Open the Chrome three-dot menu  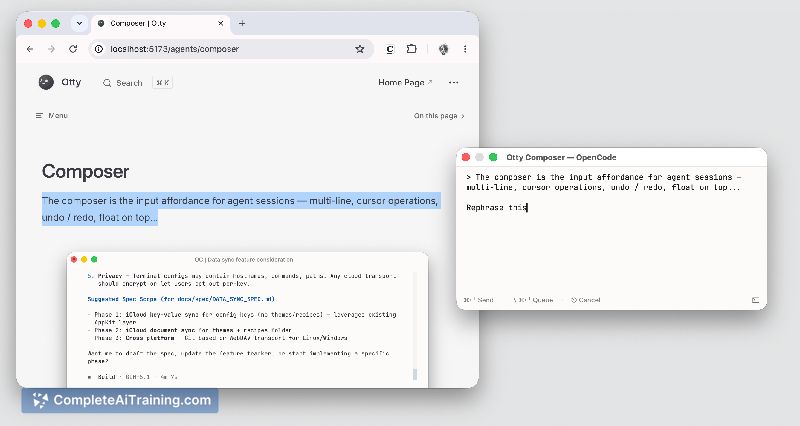tap(465, 49)
